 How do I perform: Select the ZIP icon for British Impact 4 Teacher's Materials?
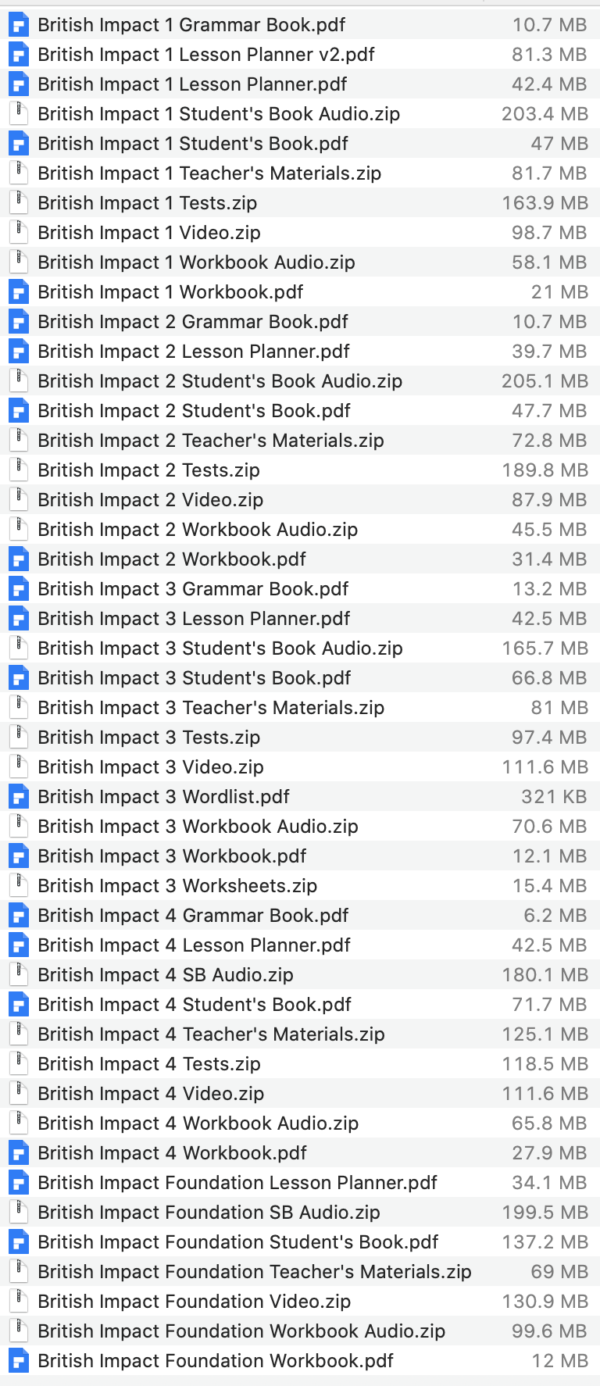point(20,1034)
